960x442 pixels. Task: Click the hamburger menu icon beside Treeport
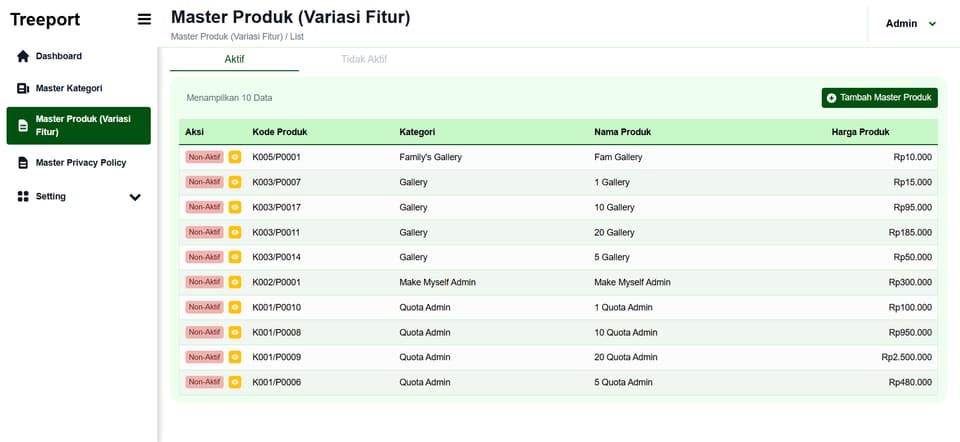point(144,20)
